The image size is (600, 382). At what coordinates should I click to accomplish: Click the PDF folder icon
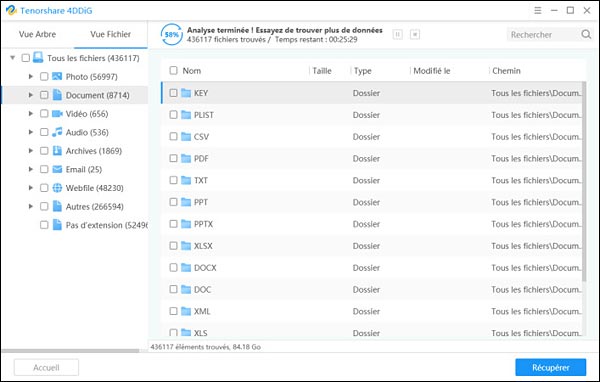coord(186,158)
